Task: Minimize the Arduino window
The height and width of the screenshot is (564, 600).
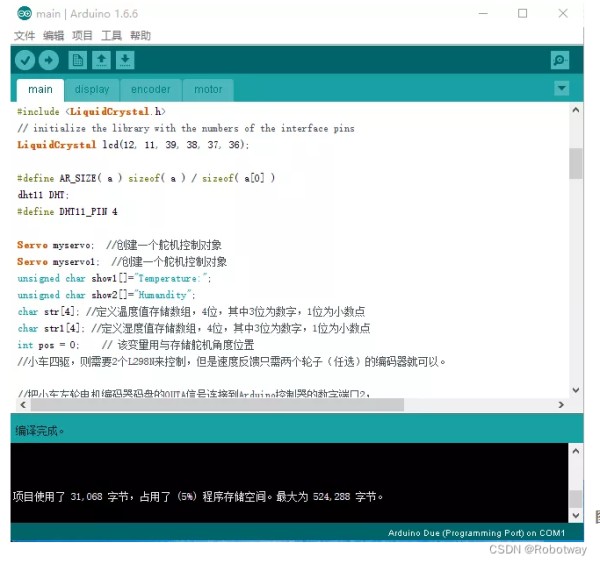Action: click(x=483, y=13)
